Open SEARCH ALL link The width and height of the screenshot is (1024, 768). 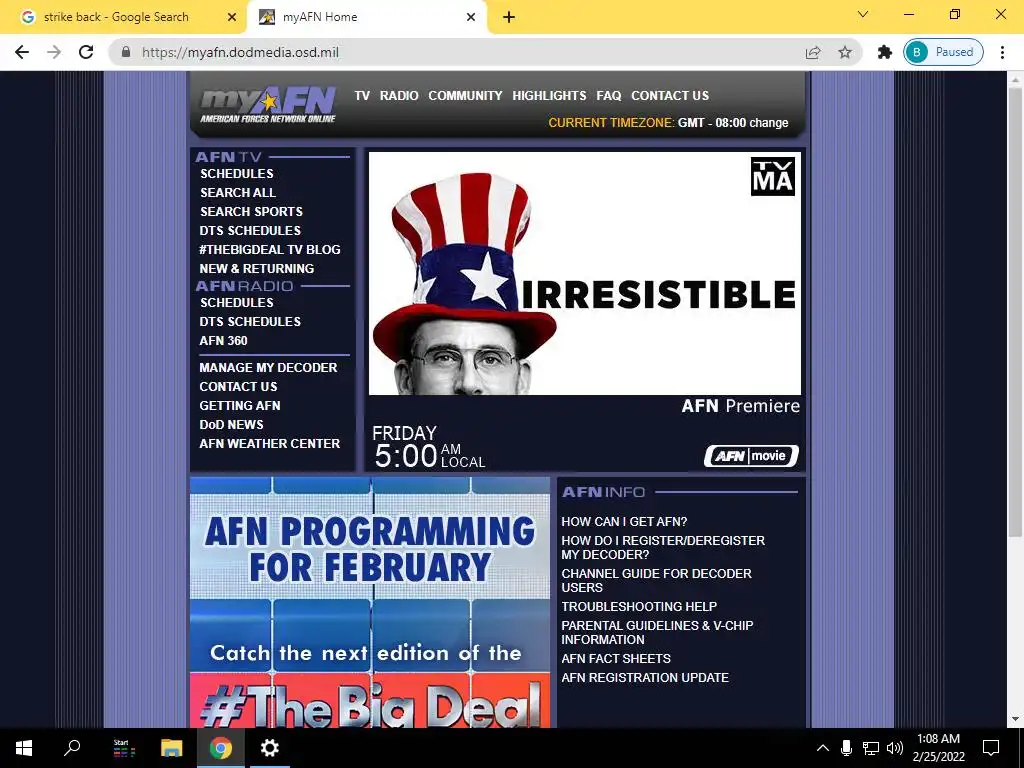pos(238,193)
